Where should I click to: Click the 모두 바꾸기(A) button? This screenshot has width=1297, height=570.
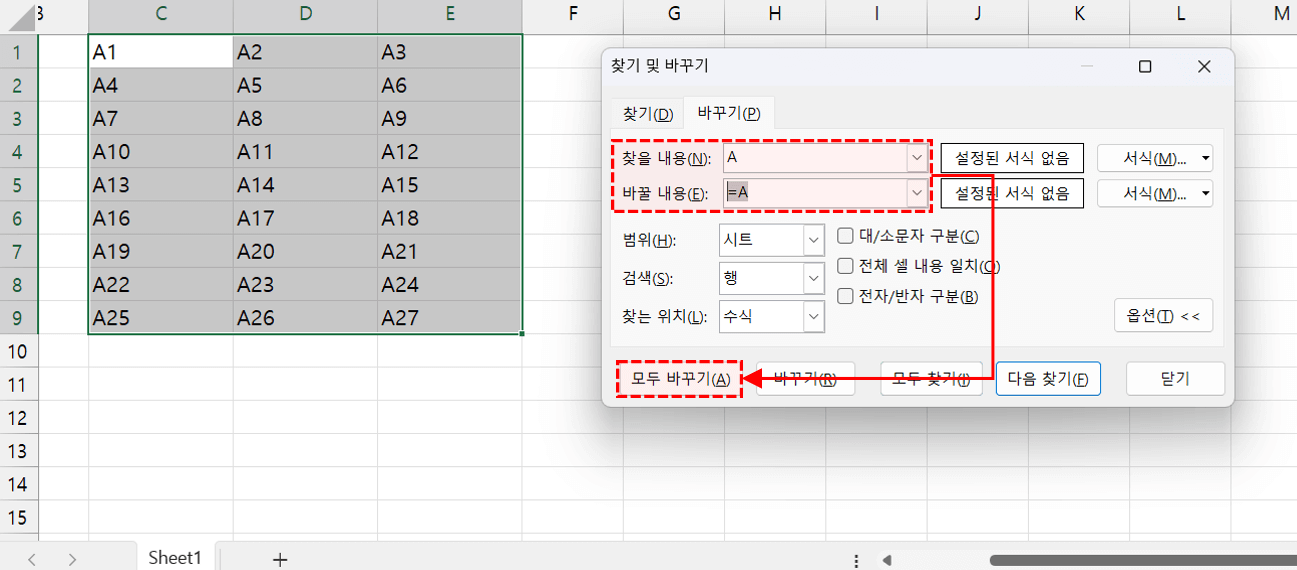679,379
